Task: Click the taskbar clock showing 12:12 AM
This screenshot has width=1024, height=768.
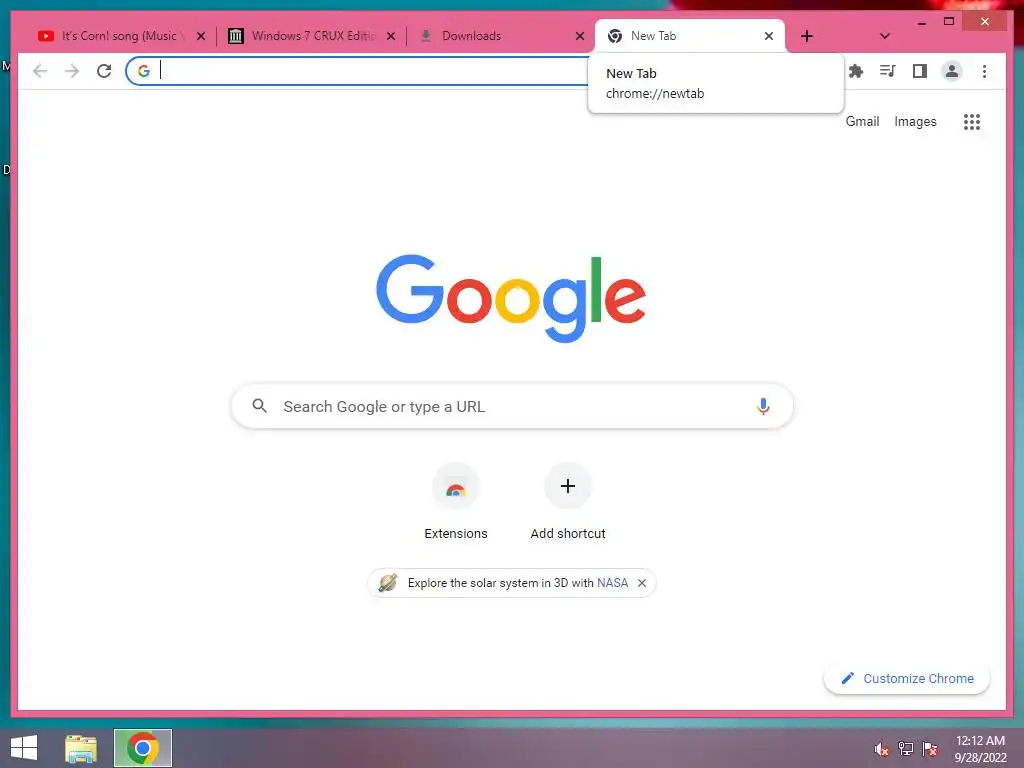Action: point(980,748)
